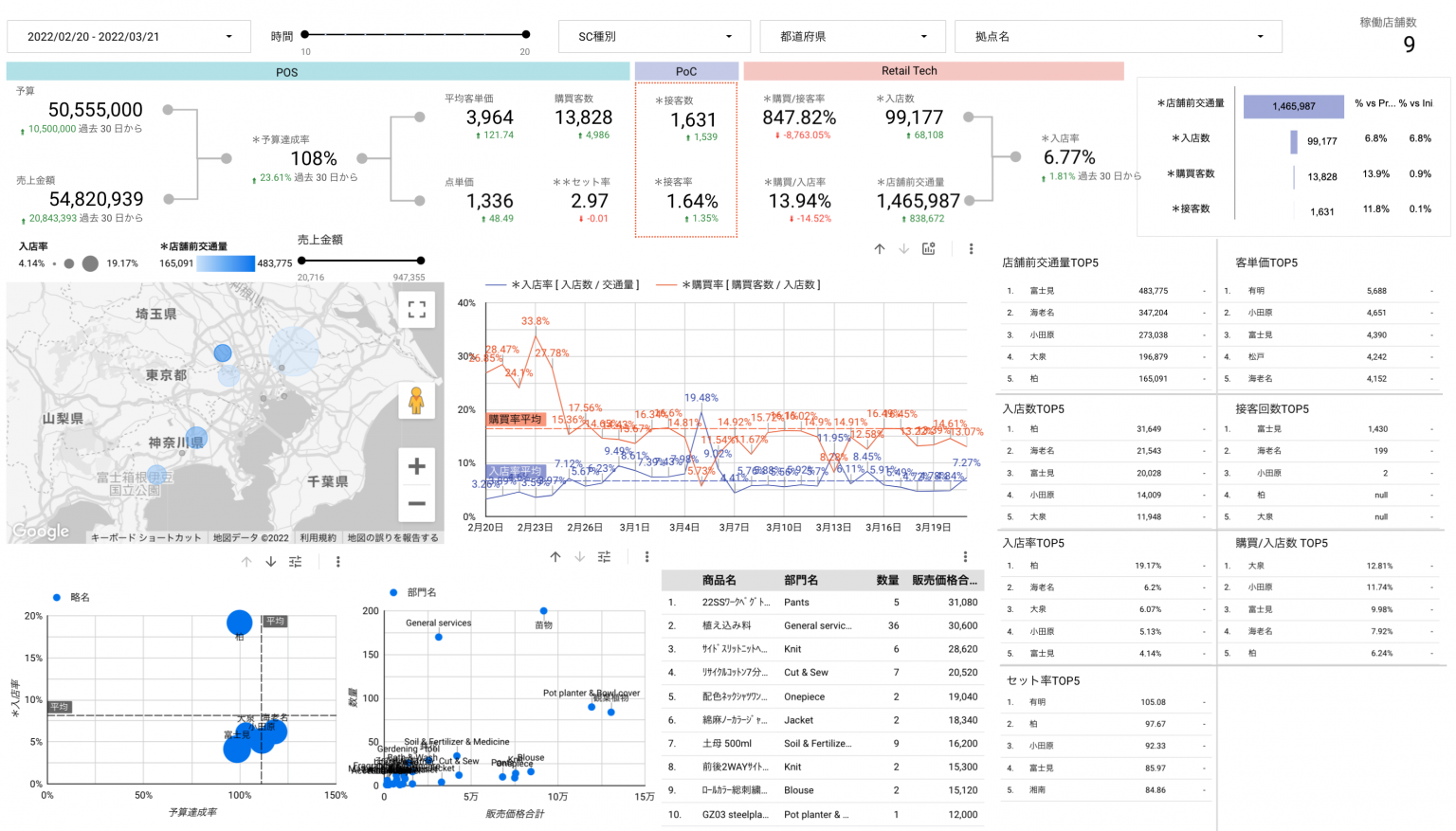Click the 購買率 legend entry of line chart
The width and height of the screenshot is (1456, 831).
(738, 284)
